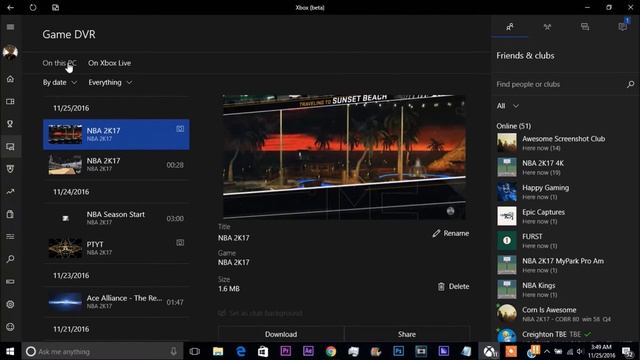Select the On Xbox Live tab
Image resolution: width=640 pixels, height=360 pixels.
[109, 63]
